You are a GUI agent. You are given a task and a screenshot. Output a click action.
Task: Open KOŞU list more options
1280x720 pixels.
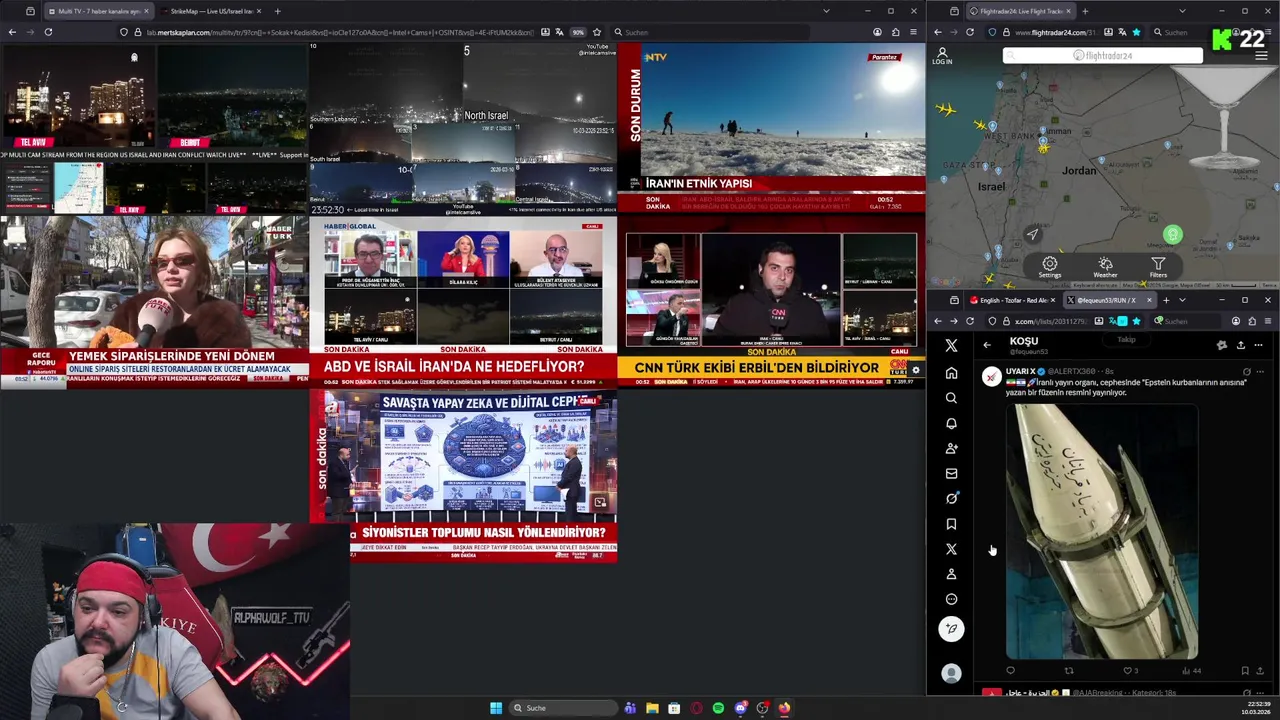[1258, 345]
